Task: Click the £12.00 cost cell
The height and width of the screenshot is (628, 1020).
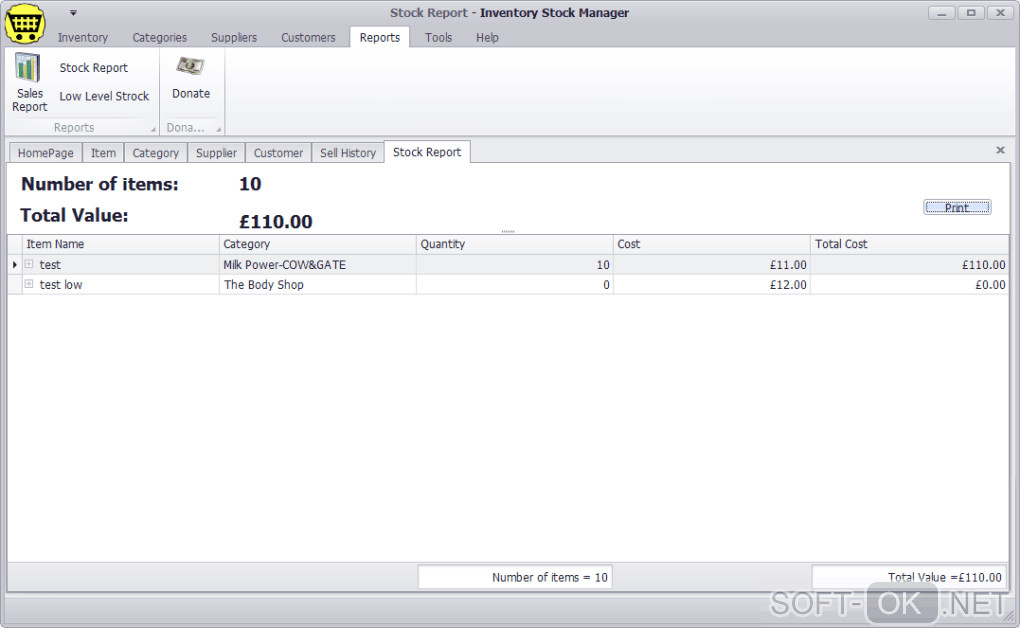Action: [712, 284]
